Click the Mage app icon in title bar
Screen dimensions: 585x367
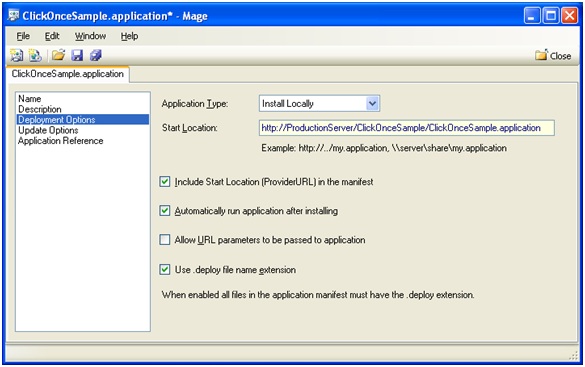13,16
